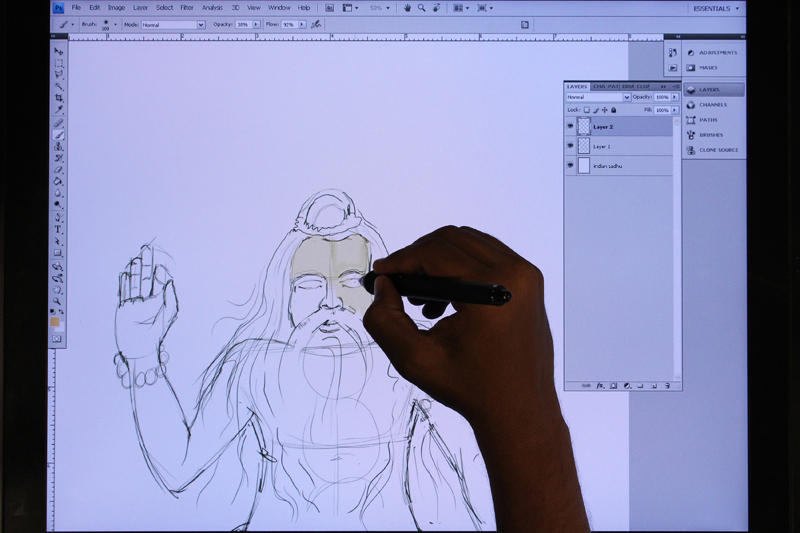
Task: Open the layer blend mode dropdown
Action: 598,97
